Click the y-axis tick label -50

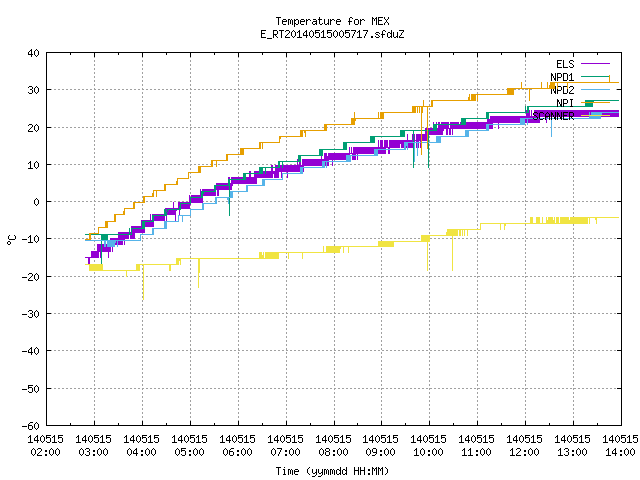tap(31, 389)
